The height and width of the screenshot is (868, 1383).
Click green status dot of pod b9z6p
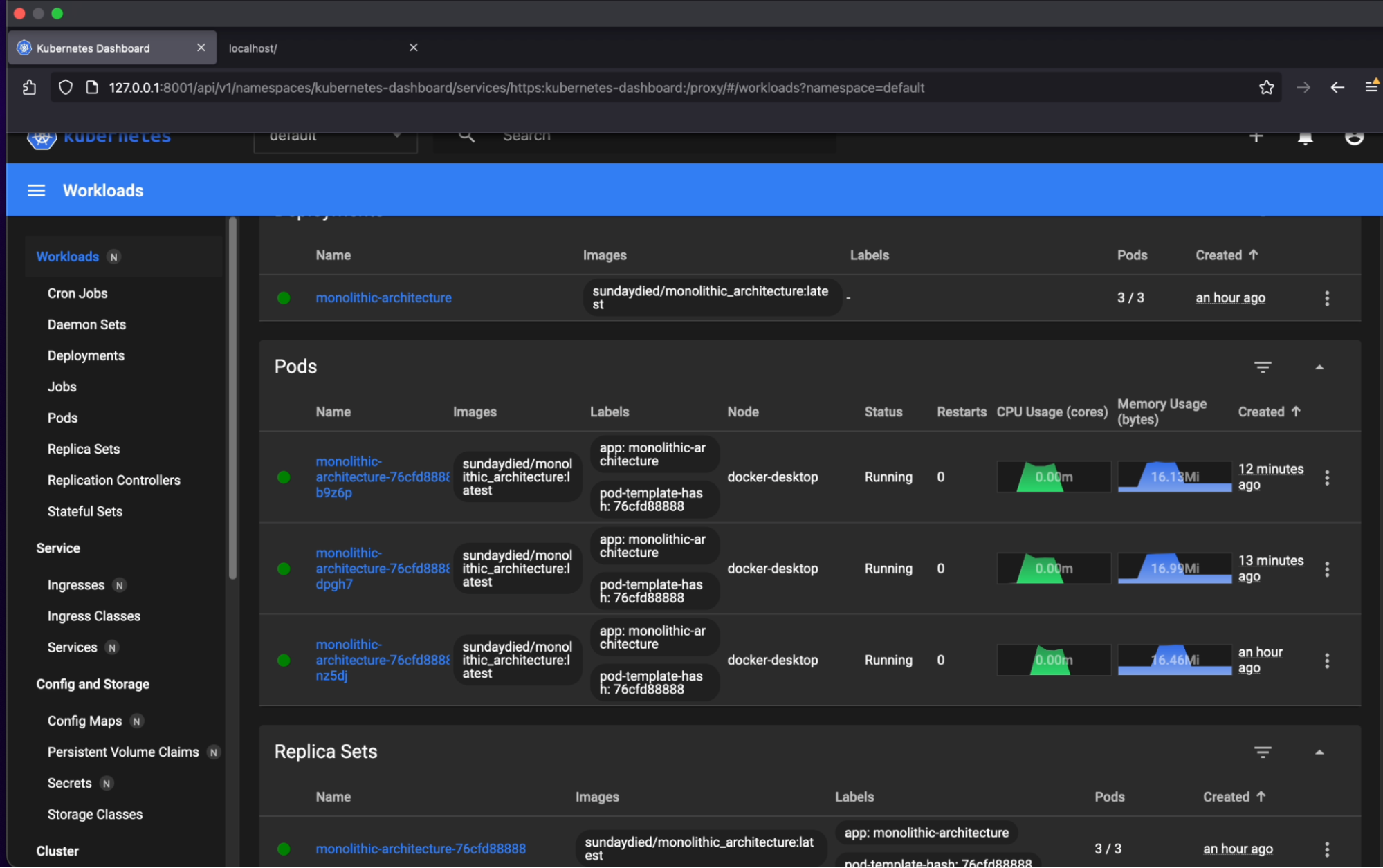tap(284, 477)
